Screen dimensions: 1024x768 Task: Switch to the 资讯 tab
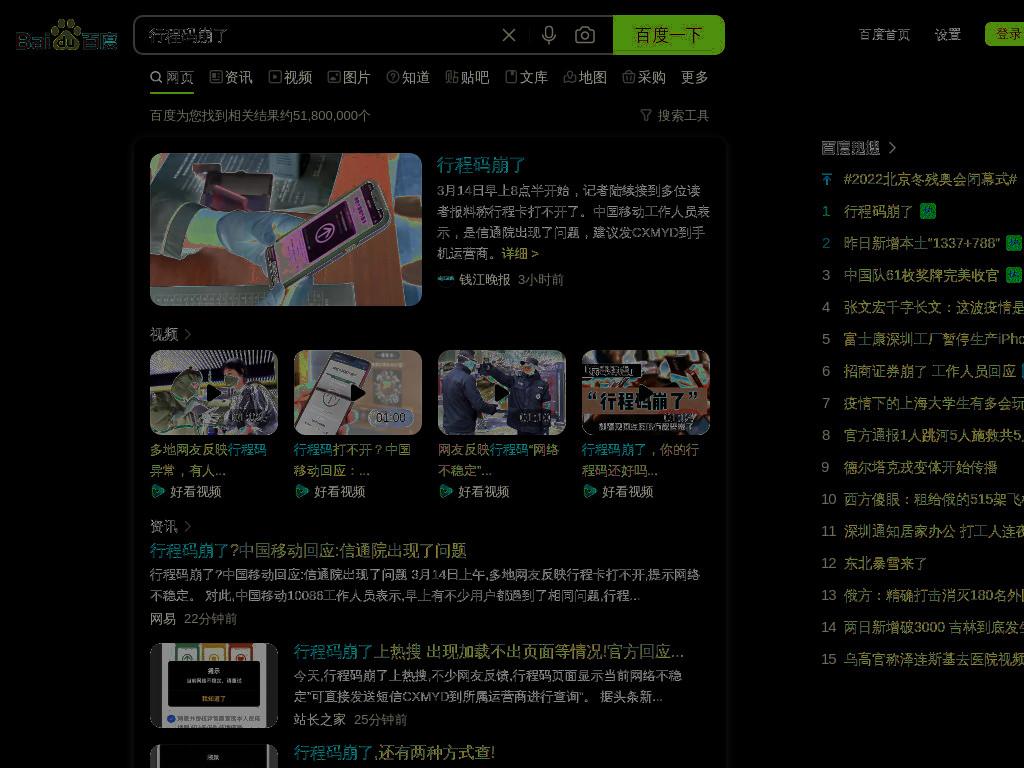[231, 78]
